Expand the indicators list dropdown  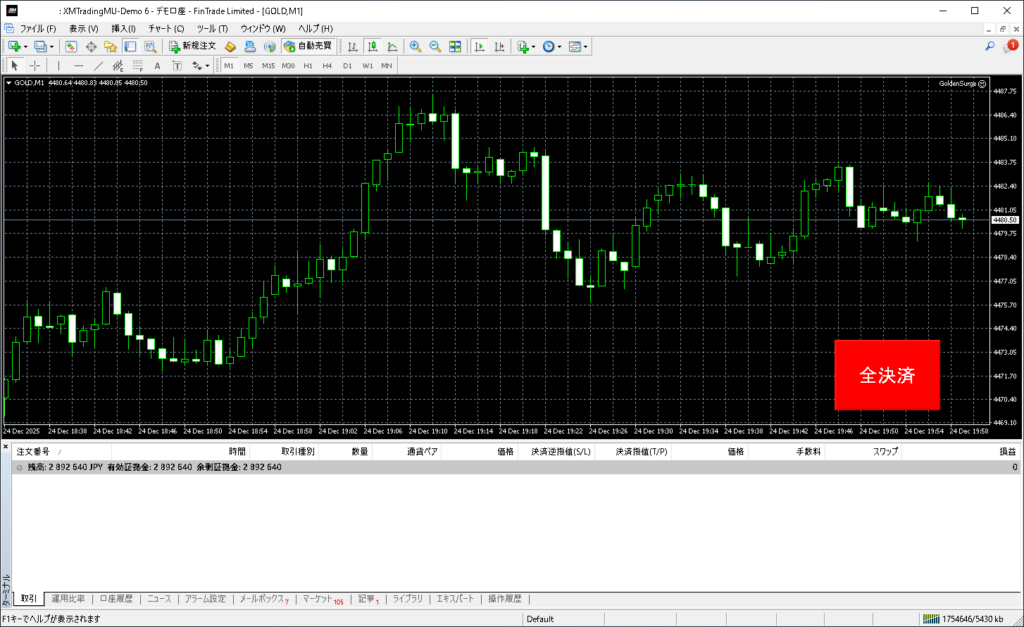[x=534, y=46]
